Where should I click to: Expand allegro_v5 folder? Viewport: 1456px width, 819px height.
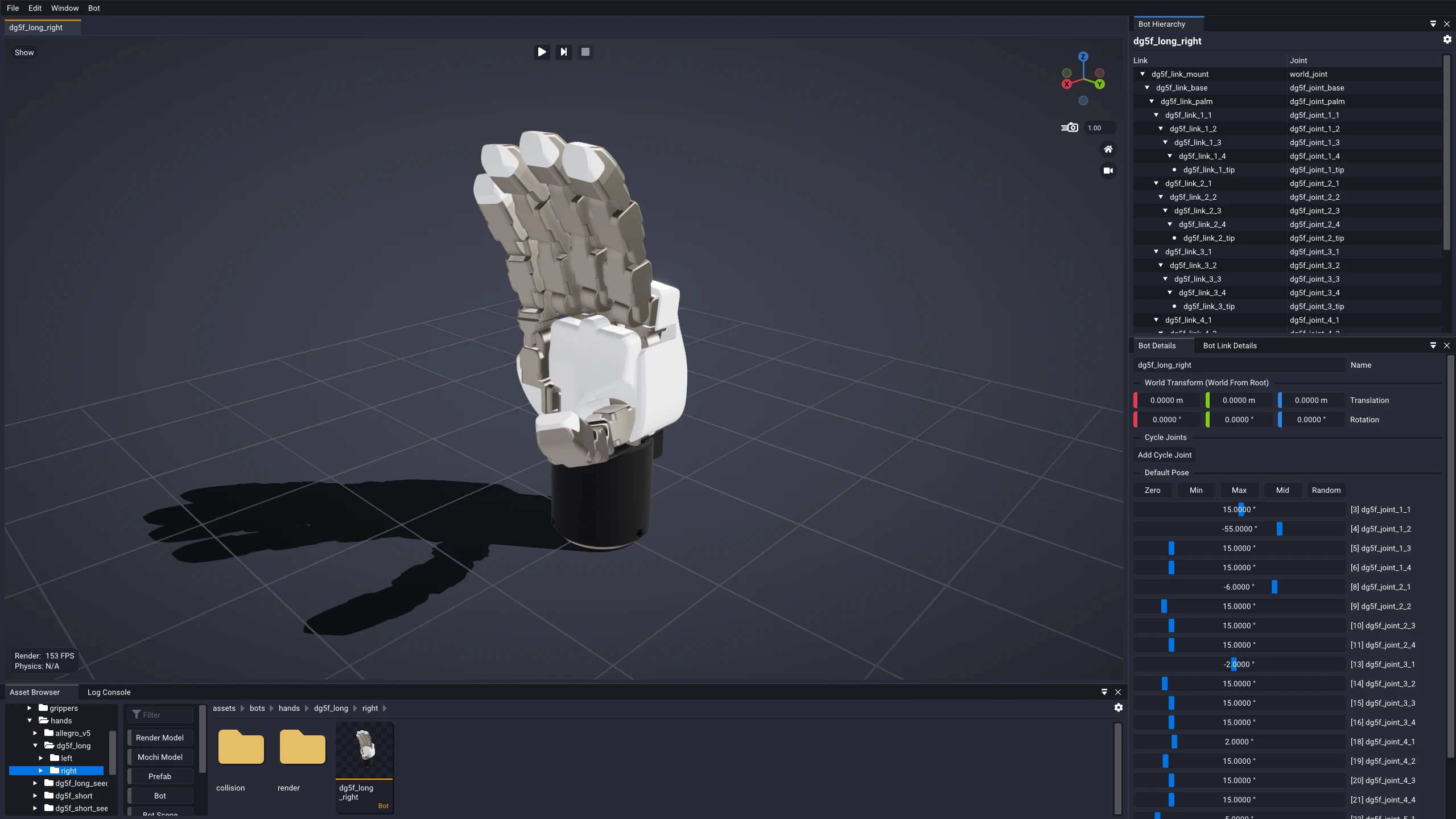pos(35,733)
